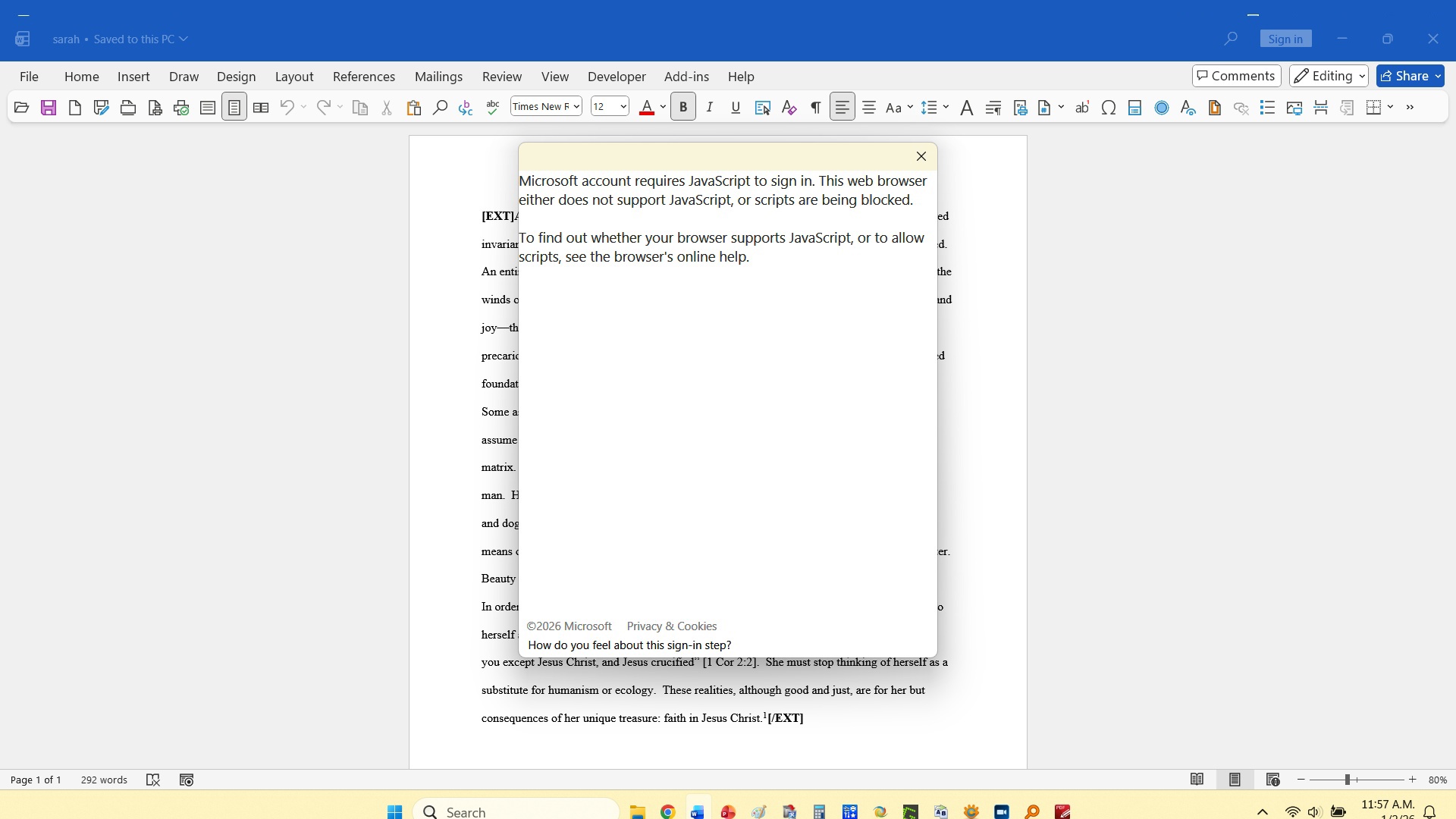
Task: Click the zoom slider handle in status bar
Action: pos(1348,780)
